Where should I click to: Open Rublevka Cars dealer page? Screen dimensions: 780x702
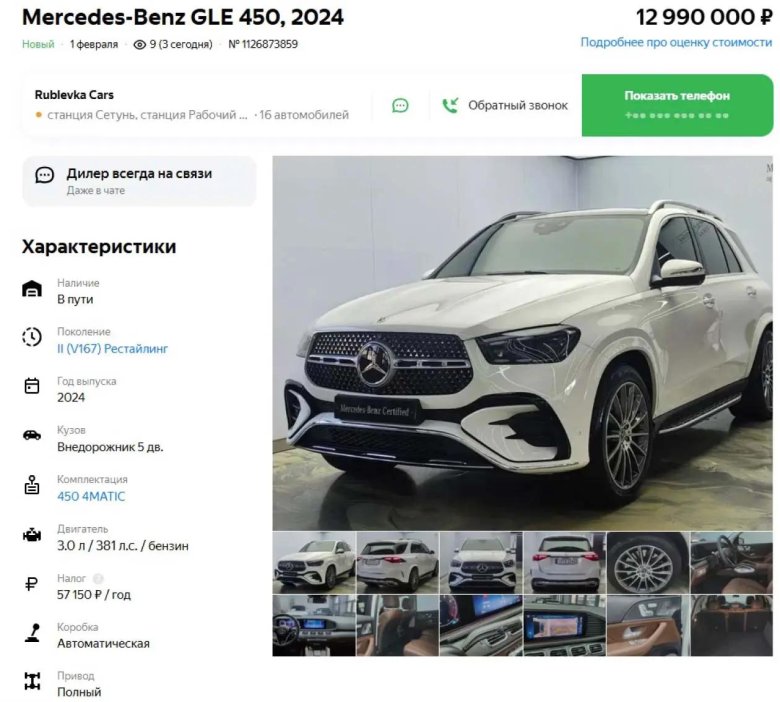click(x=74, y=95)
